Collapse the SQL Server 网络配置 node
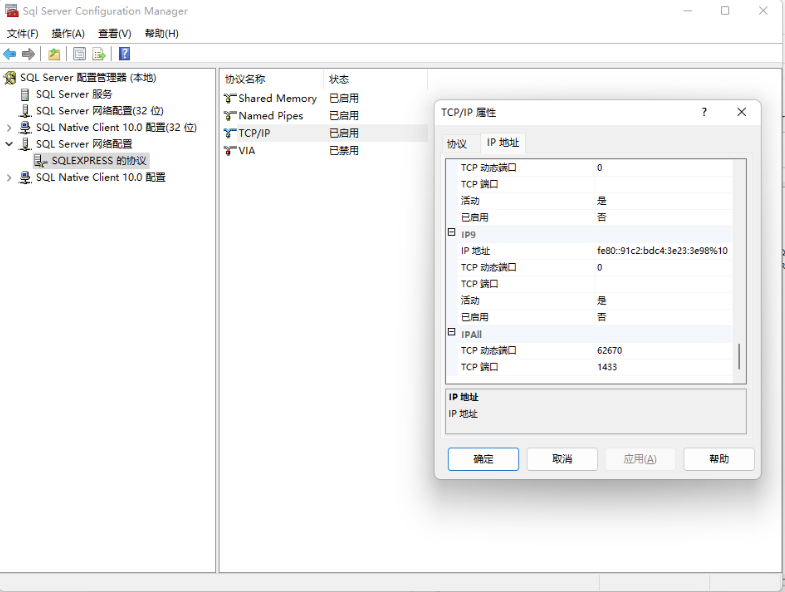Image resolution: width=785 pixels, height=592 pixels. point(9,144)
